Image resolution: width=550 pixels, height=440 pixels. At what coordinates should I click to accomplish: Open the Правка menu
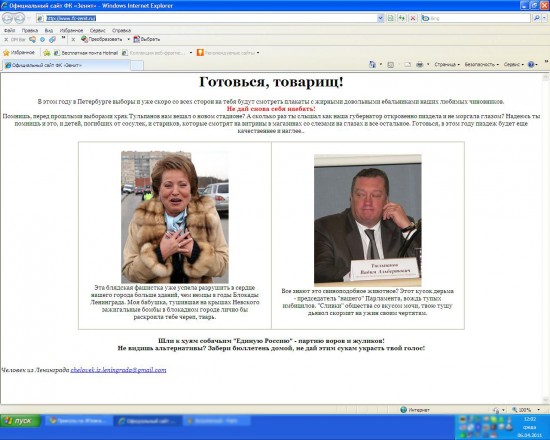pyautogui.click(x=29, y=31)
